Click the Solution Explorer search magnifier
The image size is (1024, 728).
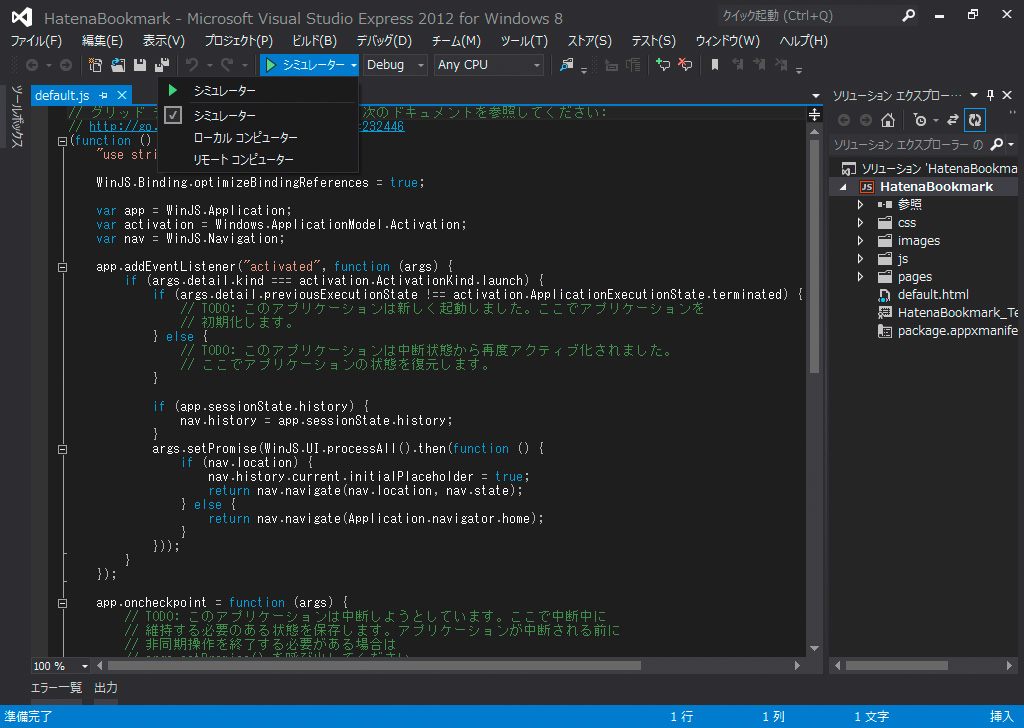[997, 144]
